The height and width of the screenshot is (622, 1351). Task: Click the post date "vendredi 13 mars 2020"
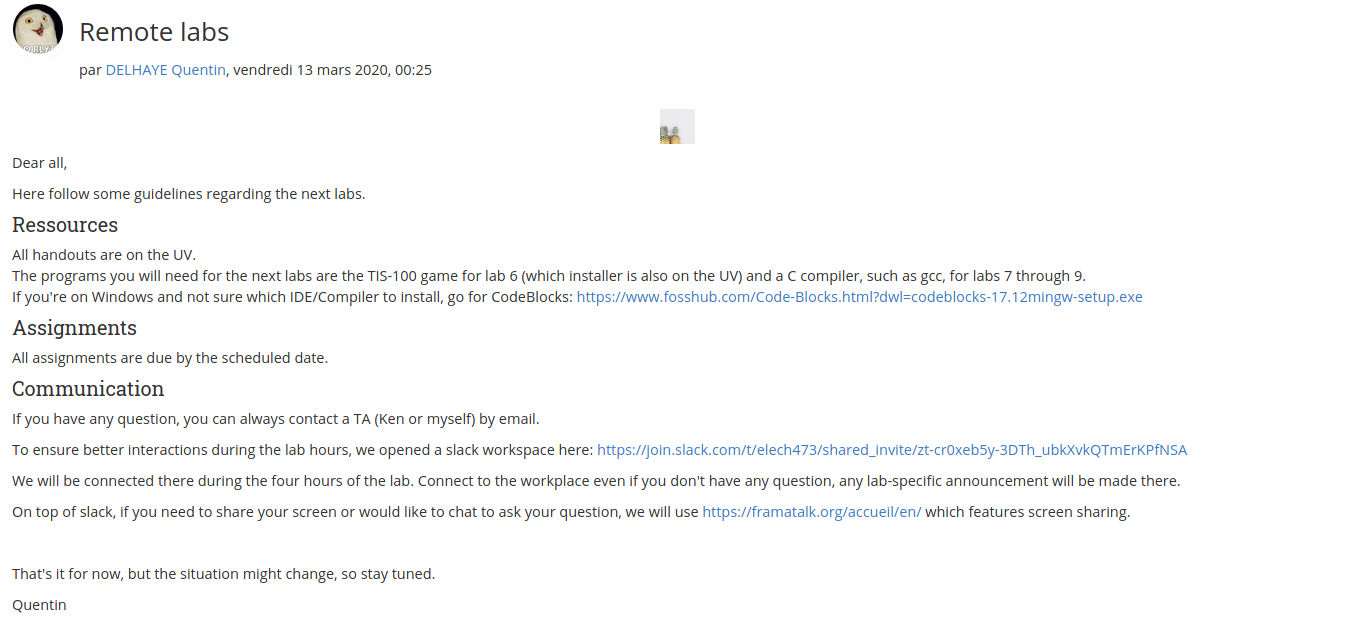pyautogui.click(x=310, y=70)
